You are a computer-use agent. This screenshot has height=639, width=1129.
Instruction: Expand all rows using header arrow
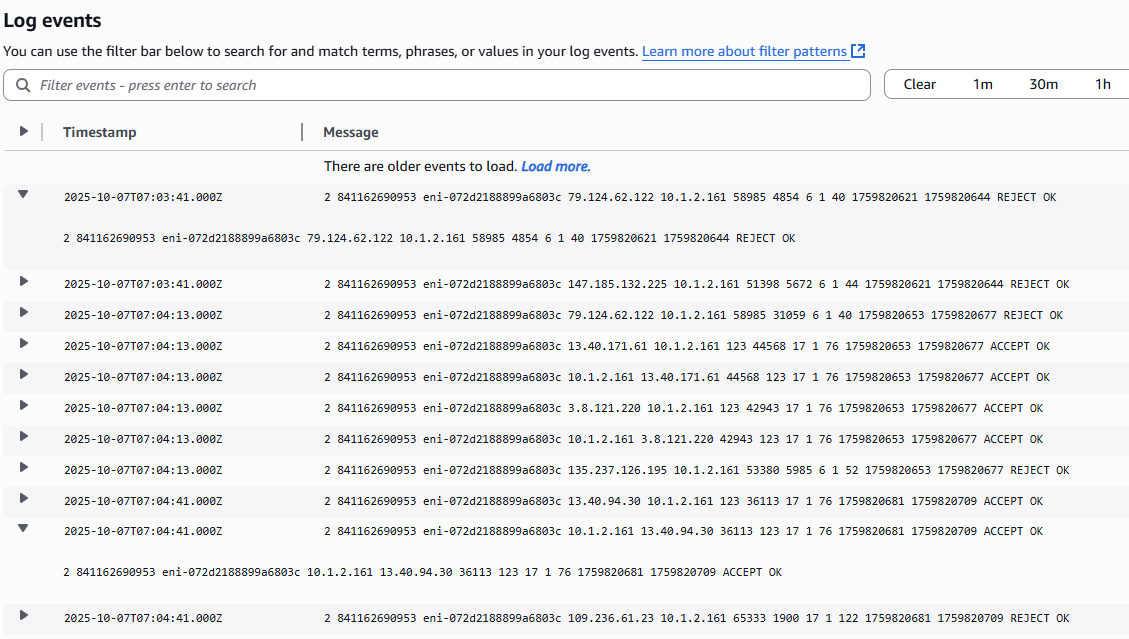(24, 131)
